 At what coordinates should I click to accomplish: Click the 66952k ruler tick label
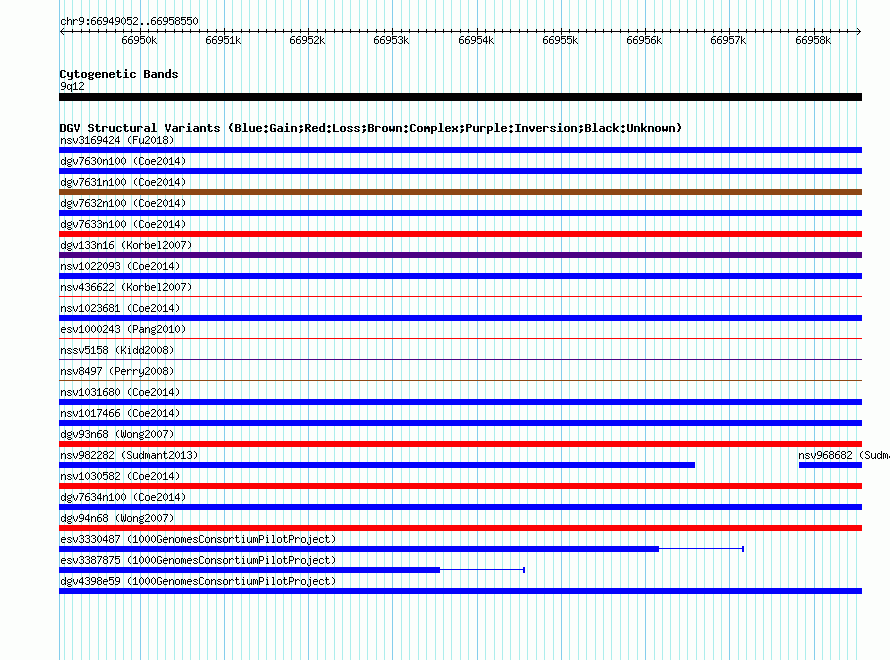pyautogui.click(x=307, y=40)
